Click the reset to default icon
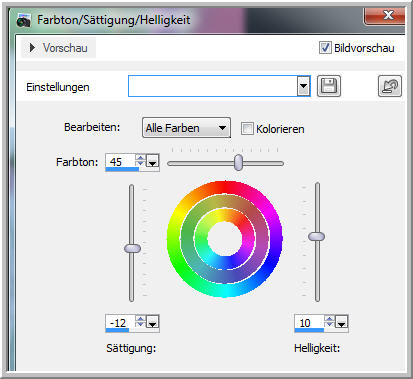Image resolution: width=413 pixels, height=379 pixels. (x=390, y=86)
